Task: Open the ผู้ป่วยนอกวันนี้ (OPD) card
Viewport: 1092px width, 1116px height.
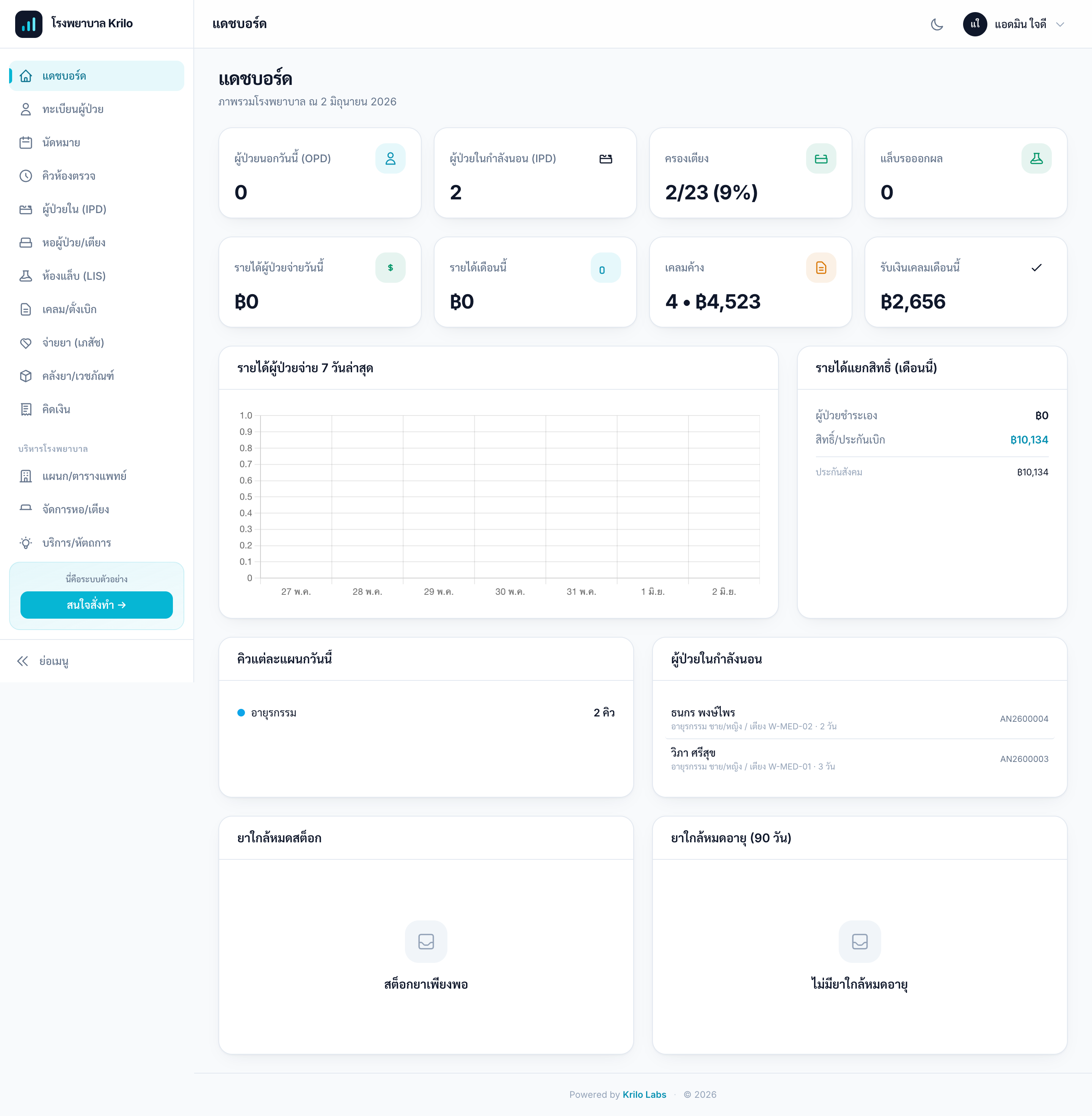Action: (x=320, y=172)
